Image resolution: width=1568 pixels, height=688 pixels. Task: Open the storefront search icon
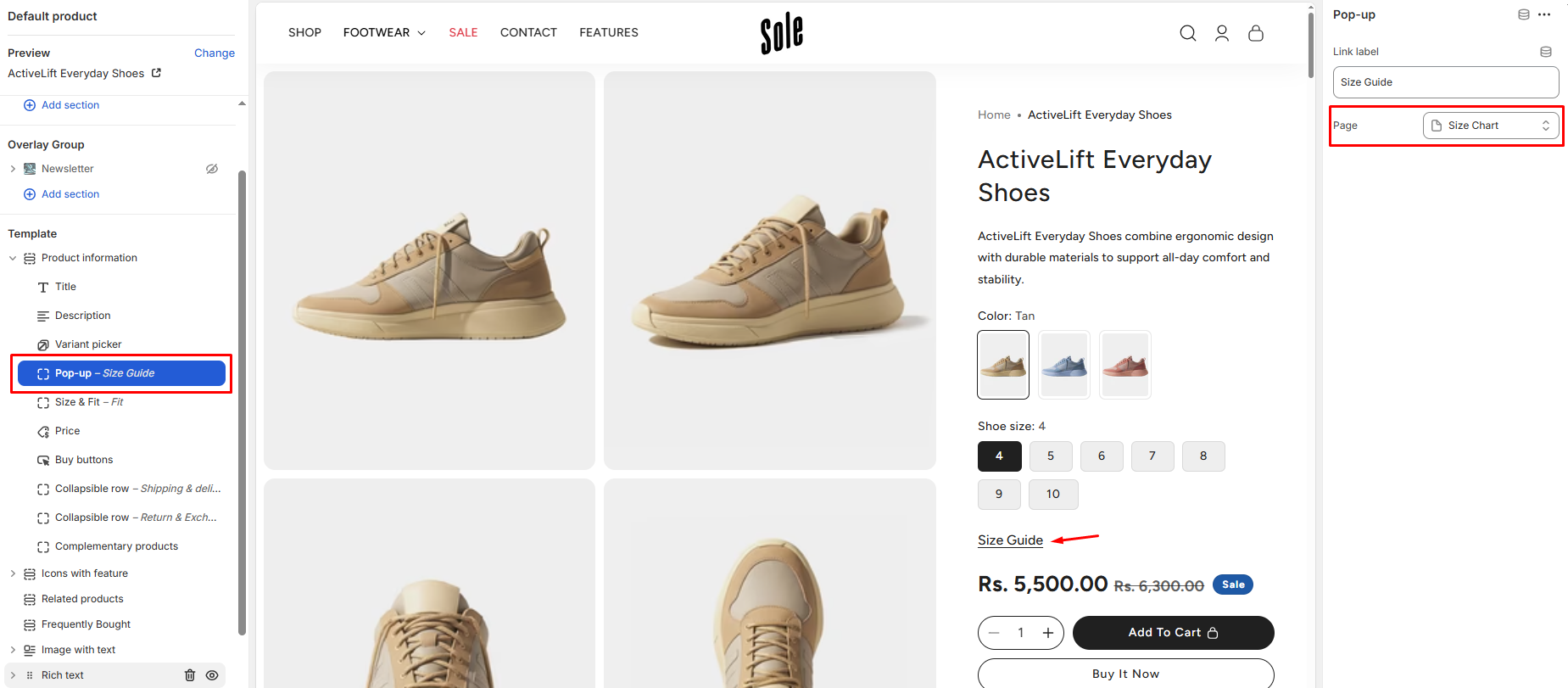pyautogui.click(x=1188, y=33)
